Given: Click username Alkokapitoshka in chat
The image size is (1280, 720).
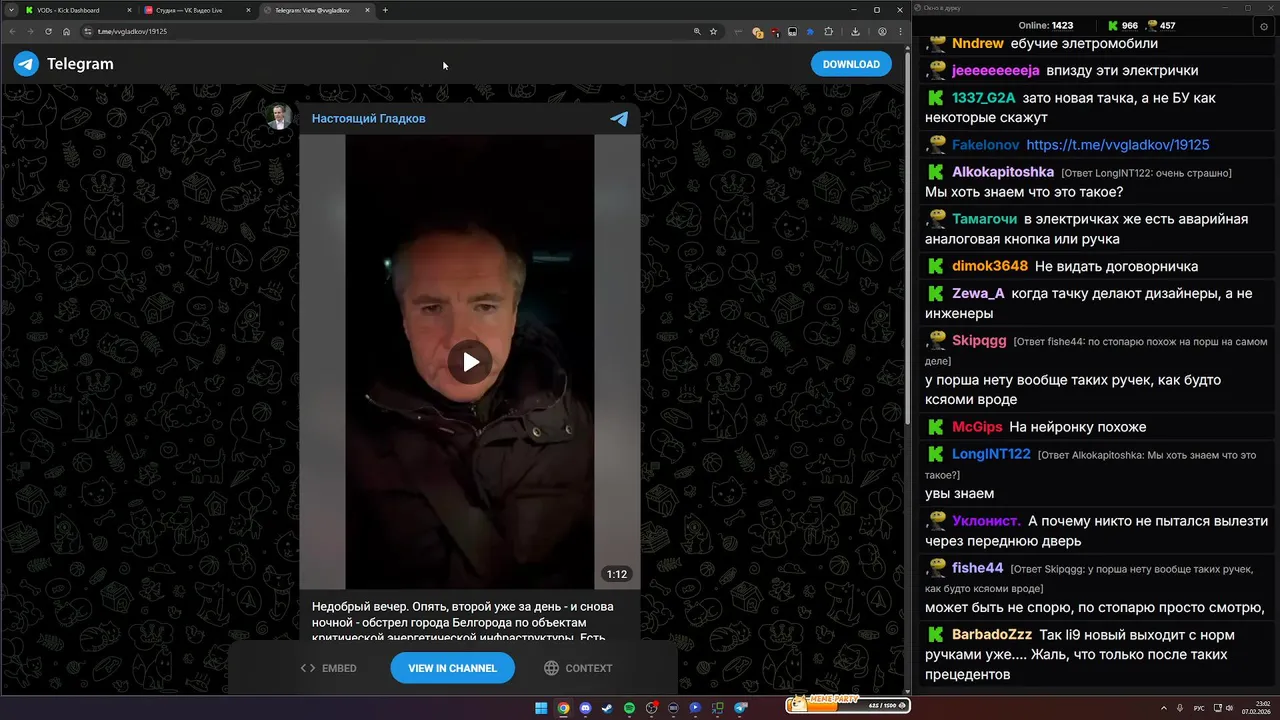Looking at the screenshot, I should point(1003,172).
